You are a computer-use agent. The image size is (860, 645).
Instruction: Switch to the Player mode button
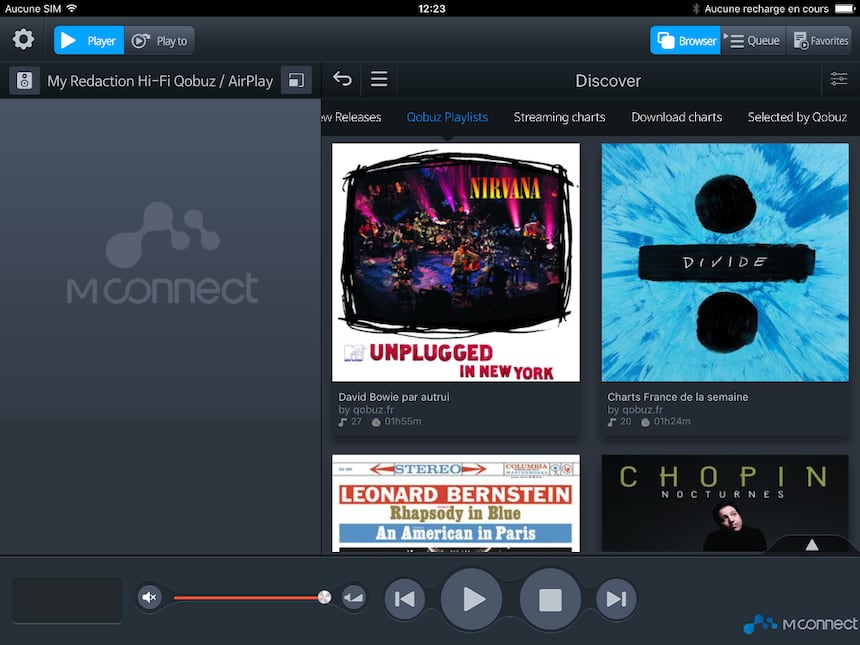coord(89,41)
